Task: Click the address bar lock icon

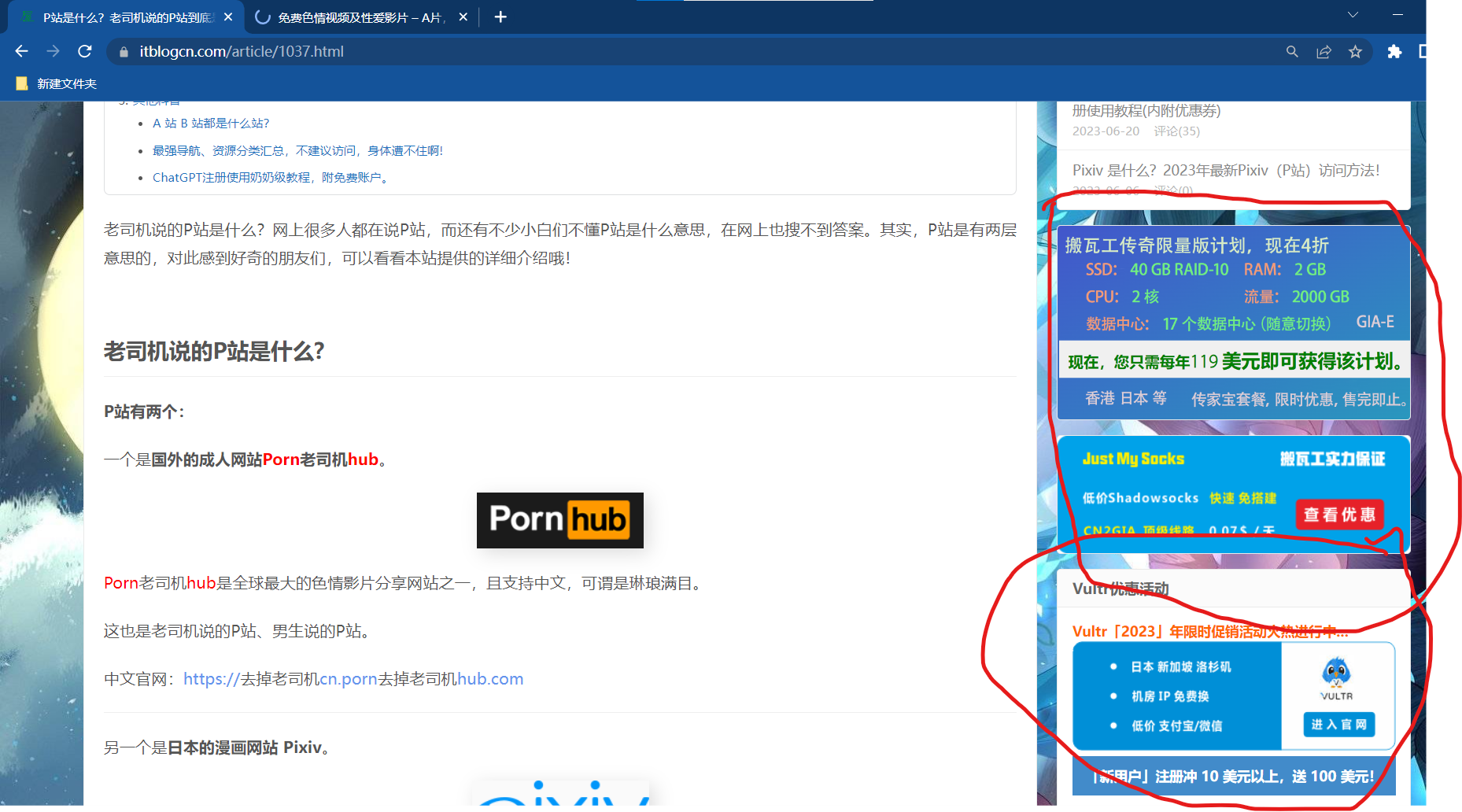Action: 123,52
